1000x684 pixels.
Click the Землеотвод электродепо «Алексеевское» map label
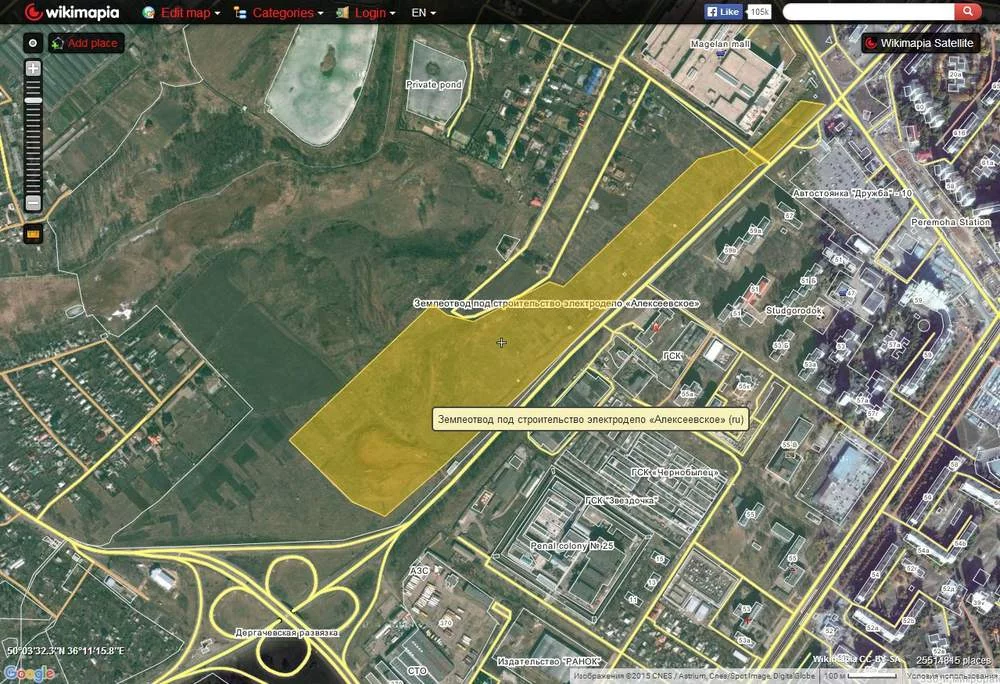click(556, 303)
